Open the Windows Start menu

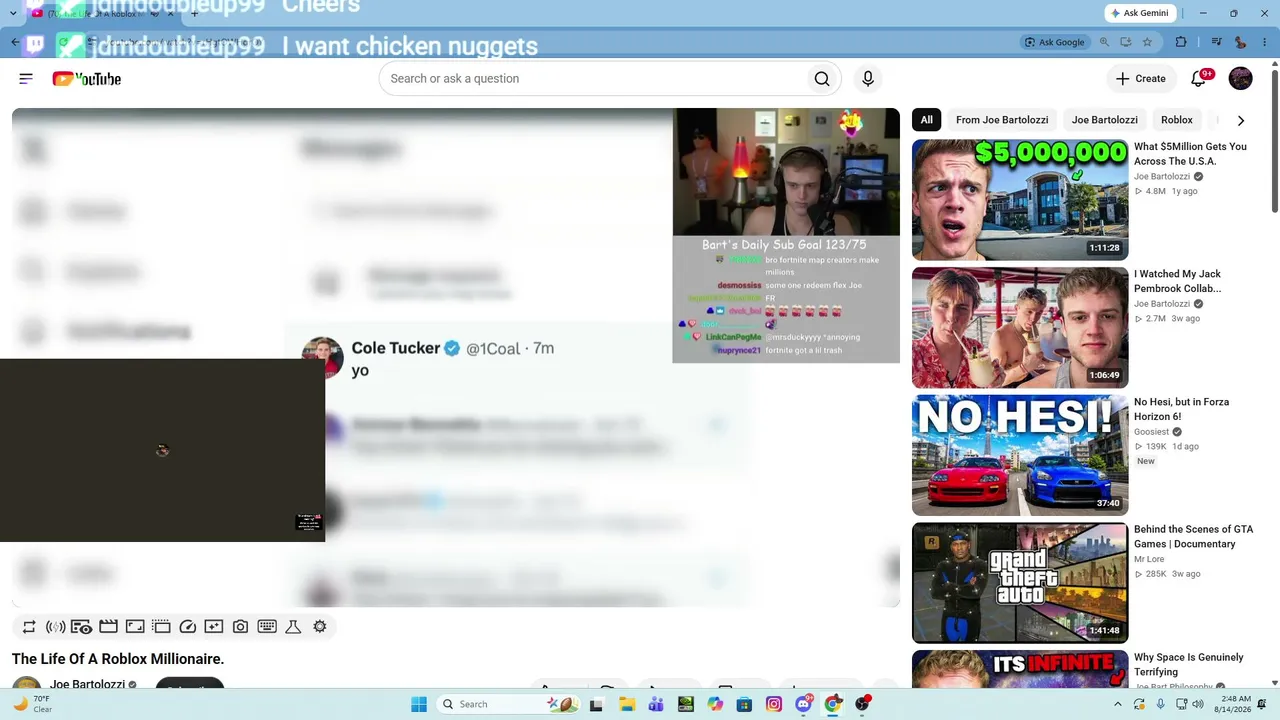pos(419,704)
